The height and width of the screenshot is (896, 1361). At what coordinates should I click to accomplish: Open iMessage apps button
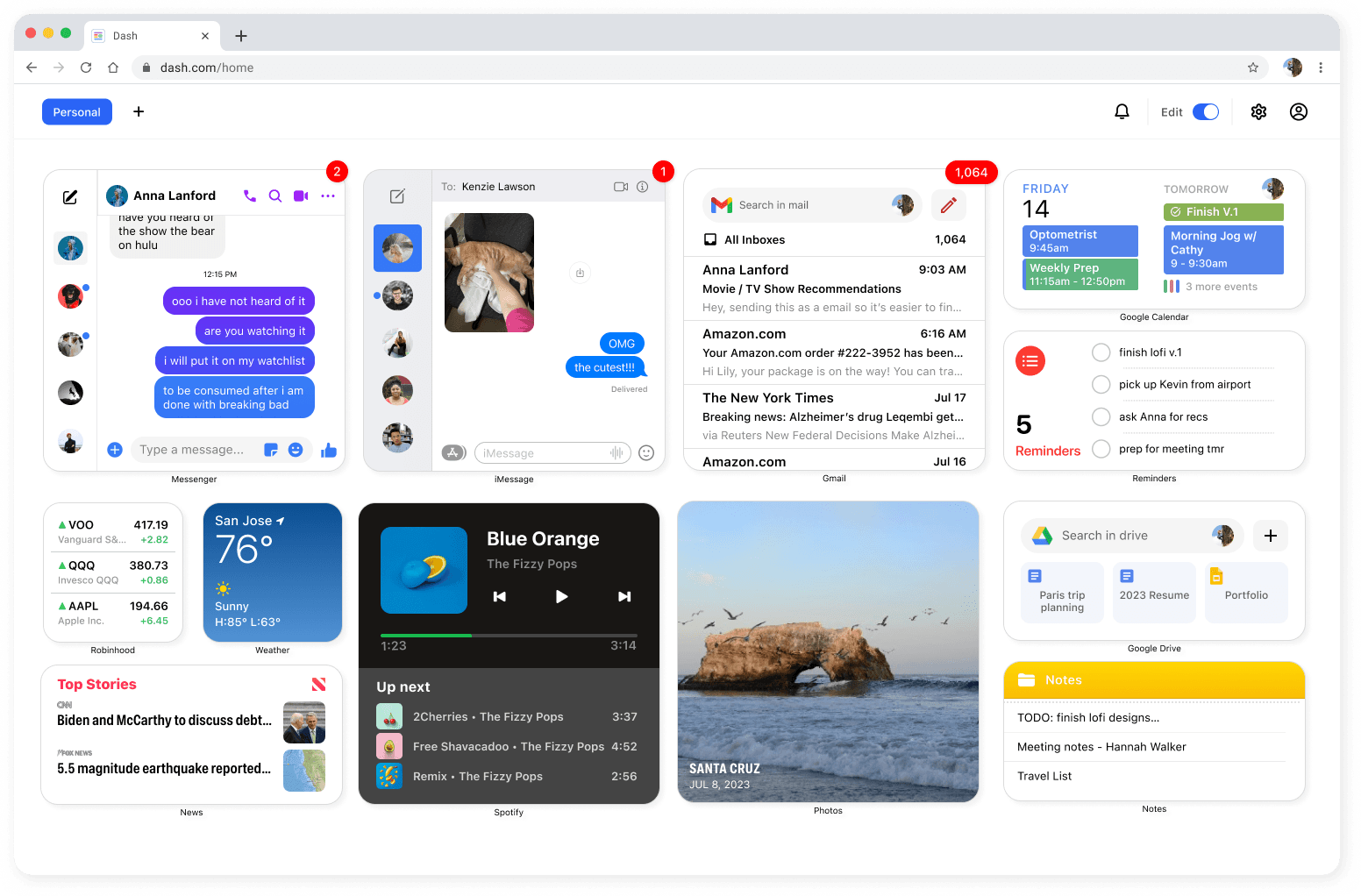tap(453, 452)
